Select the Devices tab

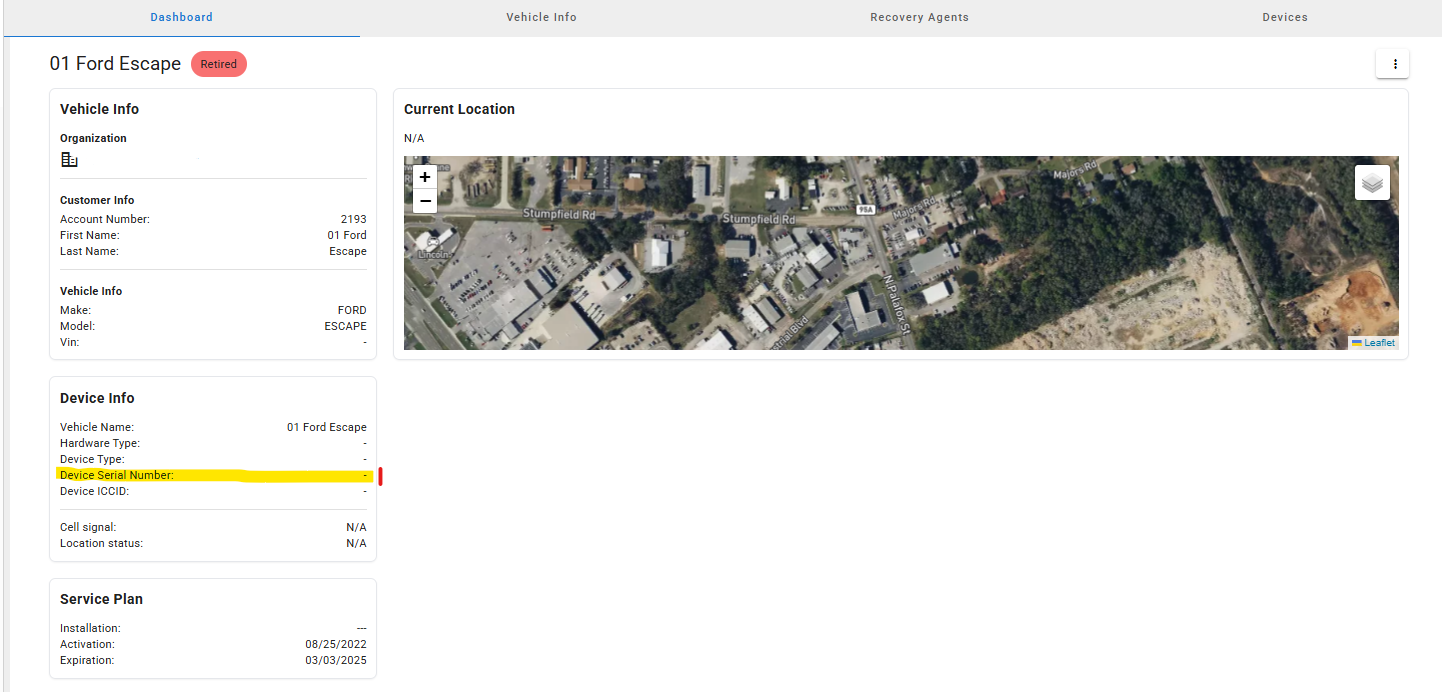tap(1284, 17)
